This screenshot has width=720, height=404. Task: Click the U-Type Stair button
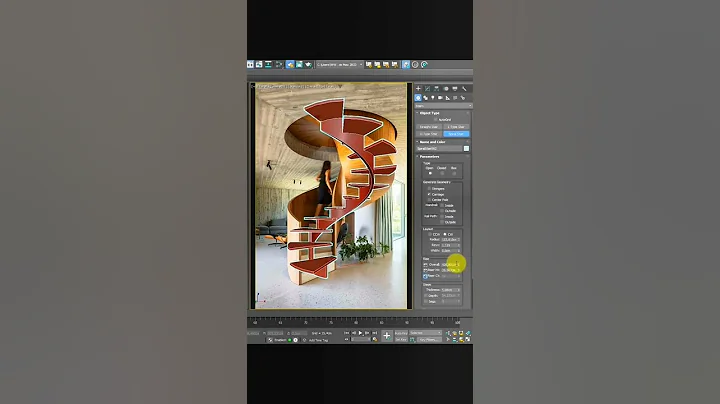[429, 134]
